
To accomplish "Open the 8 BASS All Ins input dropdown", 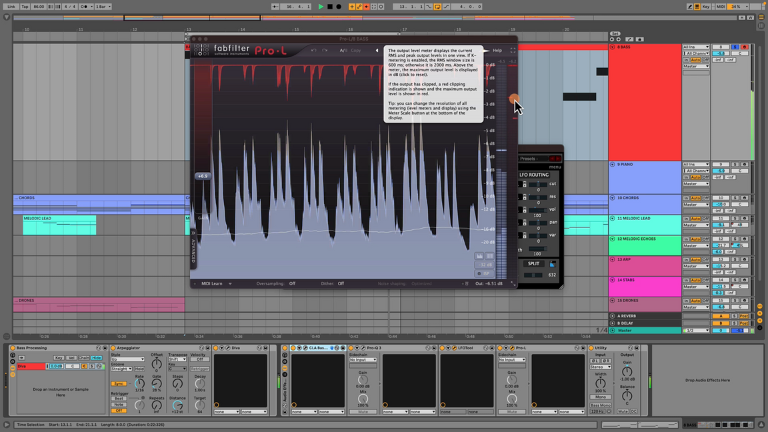I will tap(696, 47).
